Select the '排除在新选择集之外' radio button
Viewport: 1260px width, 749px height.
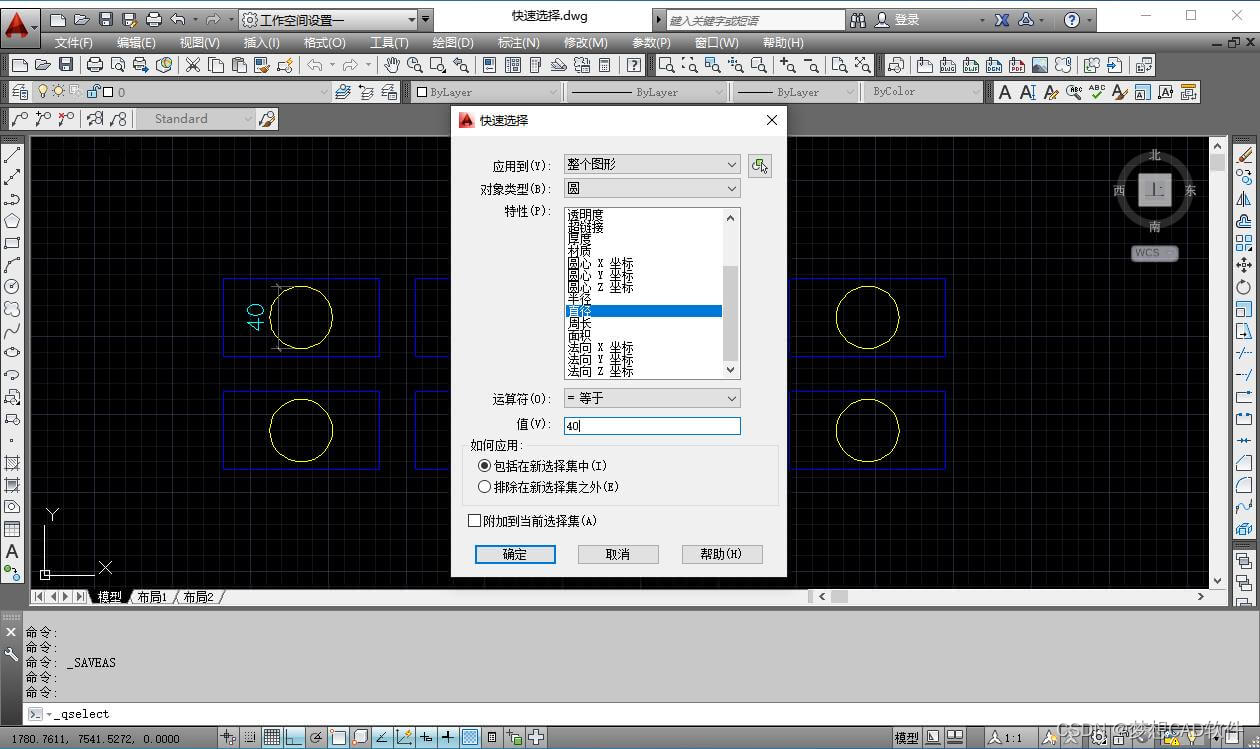click(x=484, y=486)
